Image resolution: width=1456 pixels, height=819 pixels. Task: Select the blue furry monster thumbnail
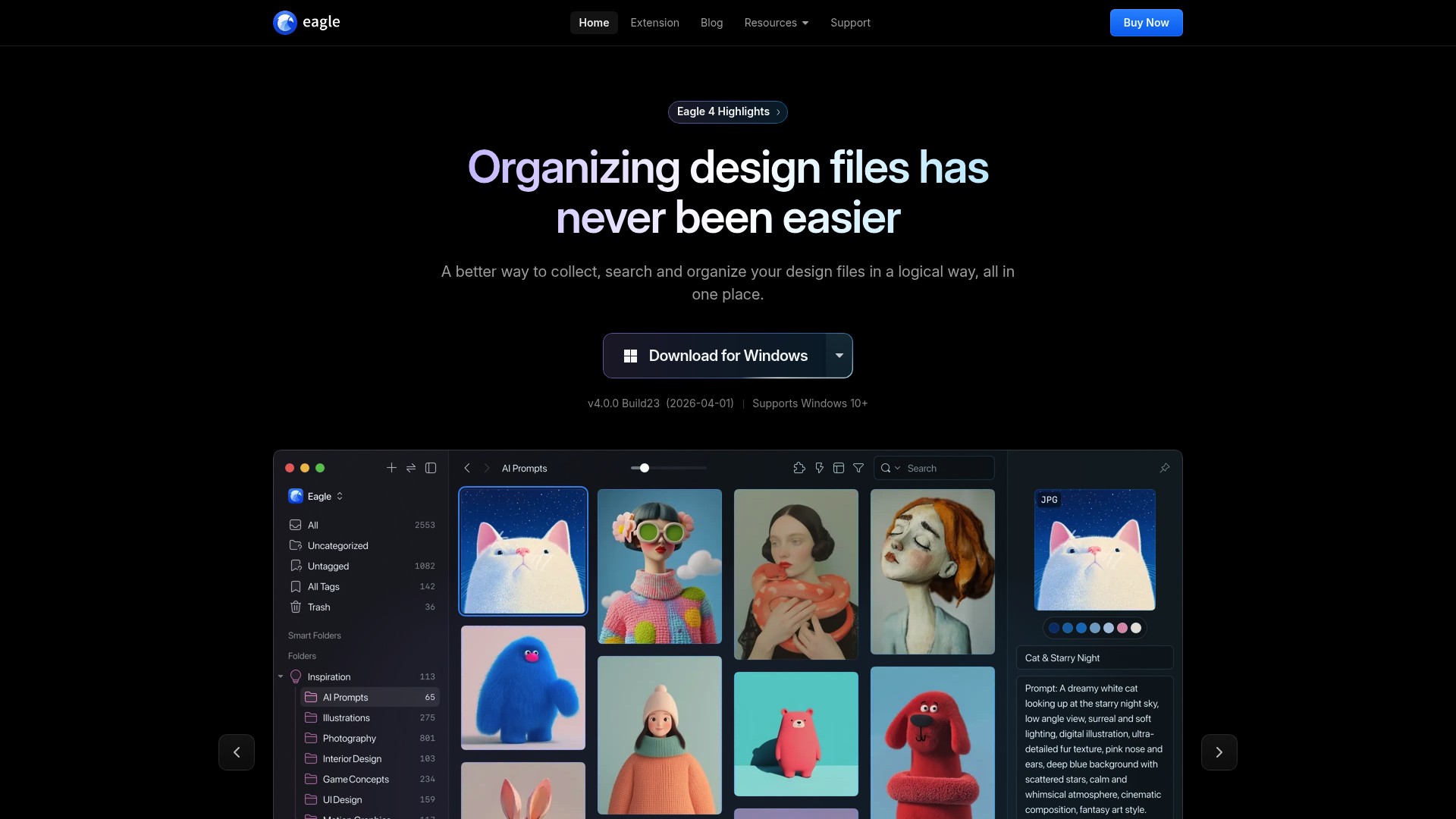[523, 688]
